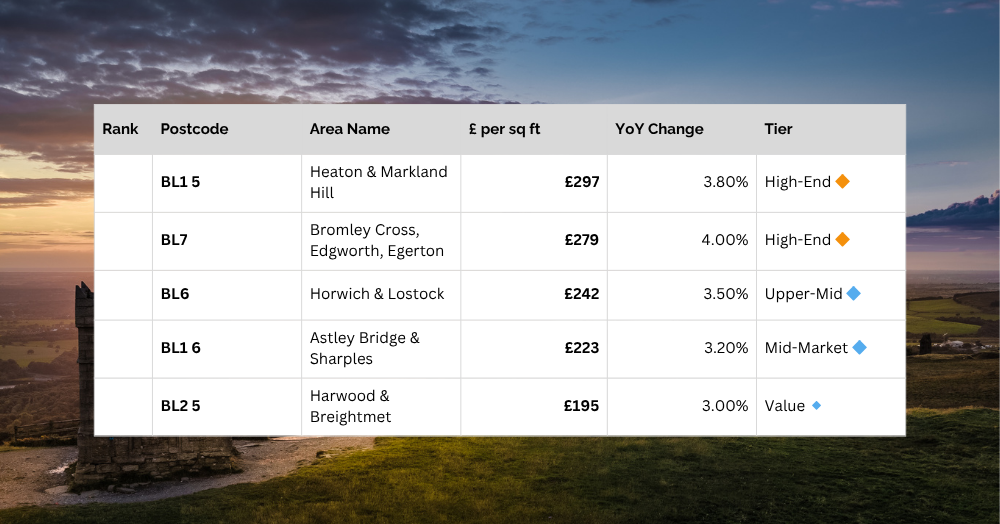Click the blue diamond beside Mid-Market
This screenshot has height=524, width=1000.
(x=859, y=348)
